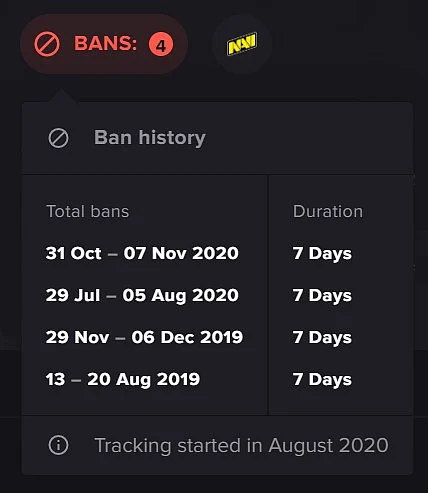Click 7 Days duration for Oct 2020 ban

pos(322,254)
